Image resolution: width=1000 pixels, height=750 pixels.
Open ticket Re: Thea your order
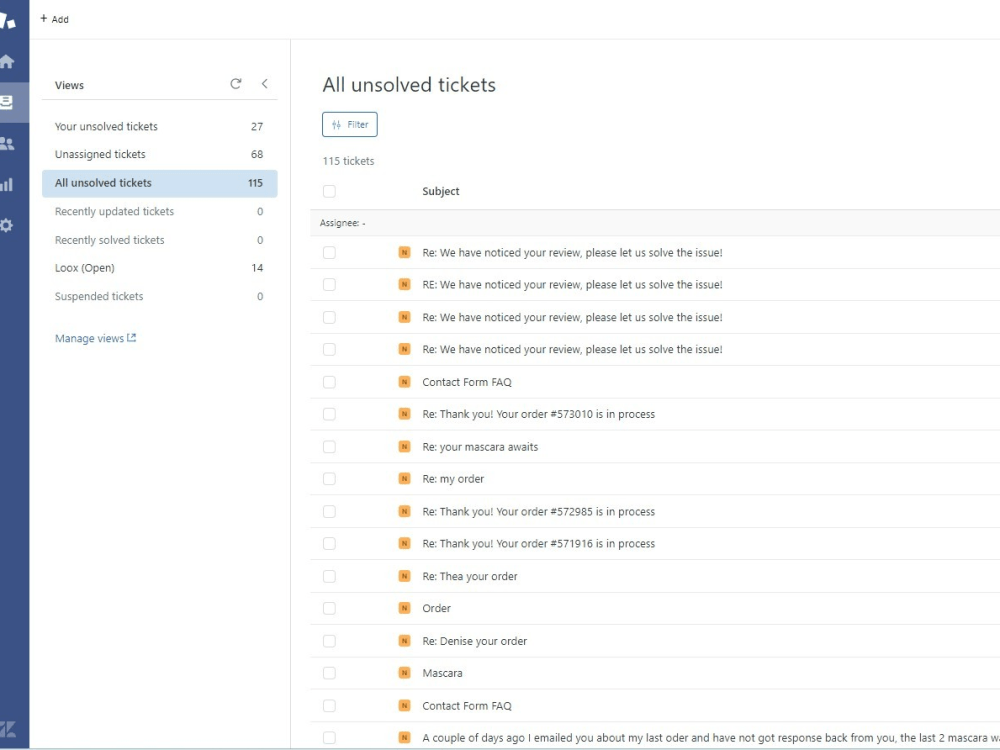coord(469,576)
